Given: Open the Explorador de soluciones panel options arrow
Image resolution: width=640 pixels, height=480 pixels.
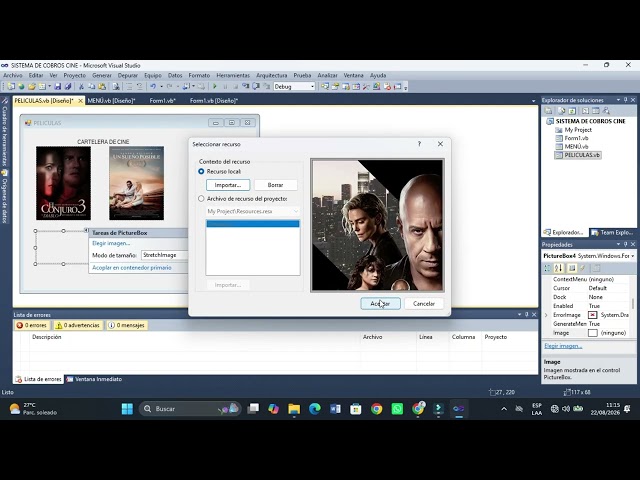Looking at the screenshot, I should (x=618, y=100).
